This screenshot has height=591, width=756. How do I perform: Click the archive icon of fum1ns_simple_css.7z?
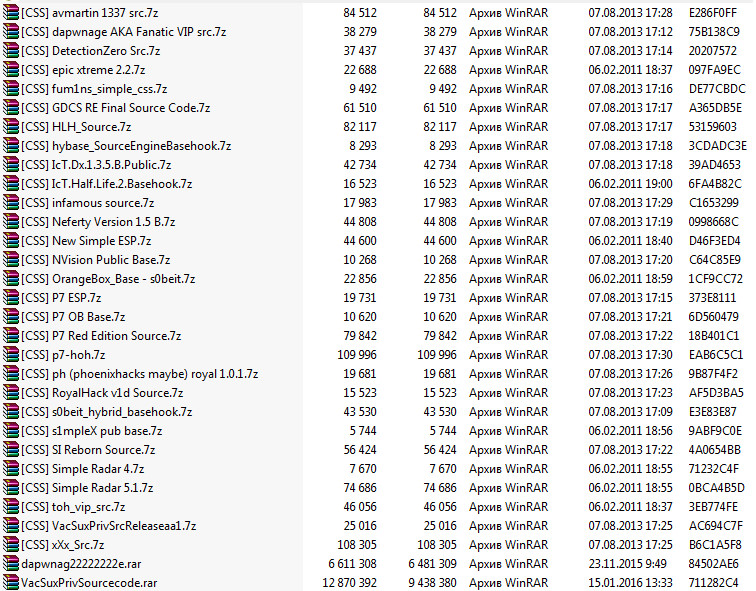tap(11, 89)
